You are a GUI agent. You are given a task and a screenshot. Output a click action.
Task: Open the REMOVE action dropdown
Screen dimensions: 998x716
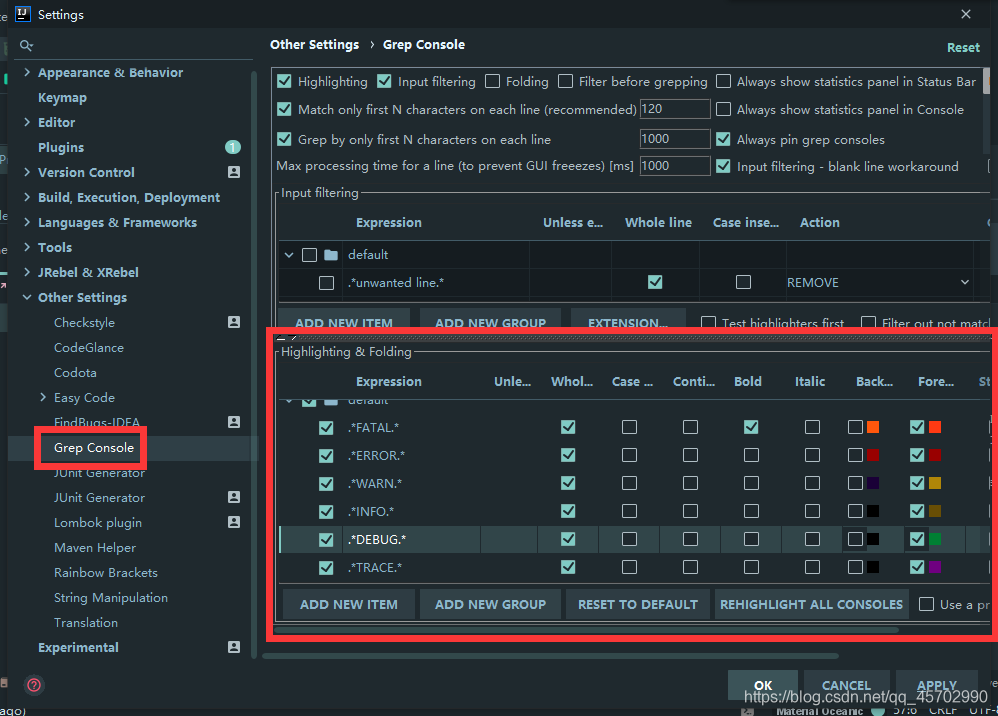(x=965, y=282)
